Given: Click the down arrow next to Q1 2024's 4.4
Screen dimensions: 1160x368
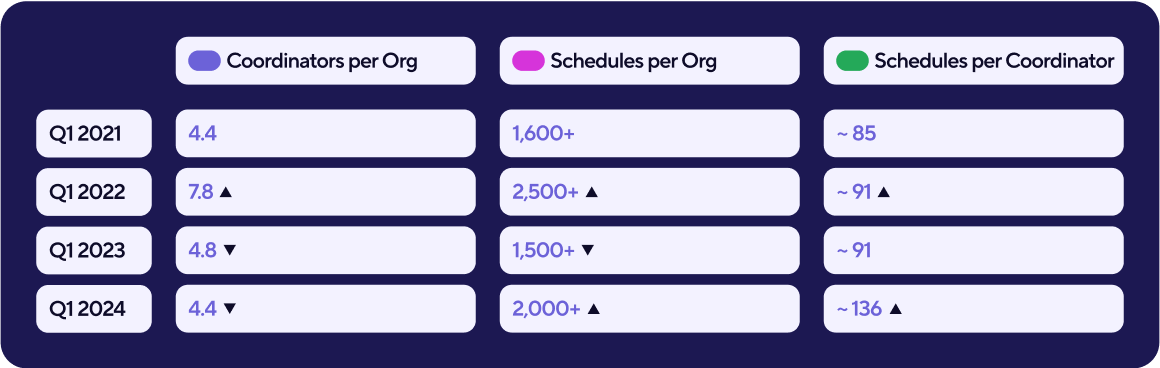Looking at the screenshot, I should click(229, 309).
